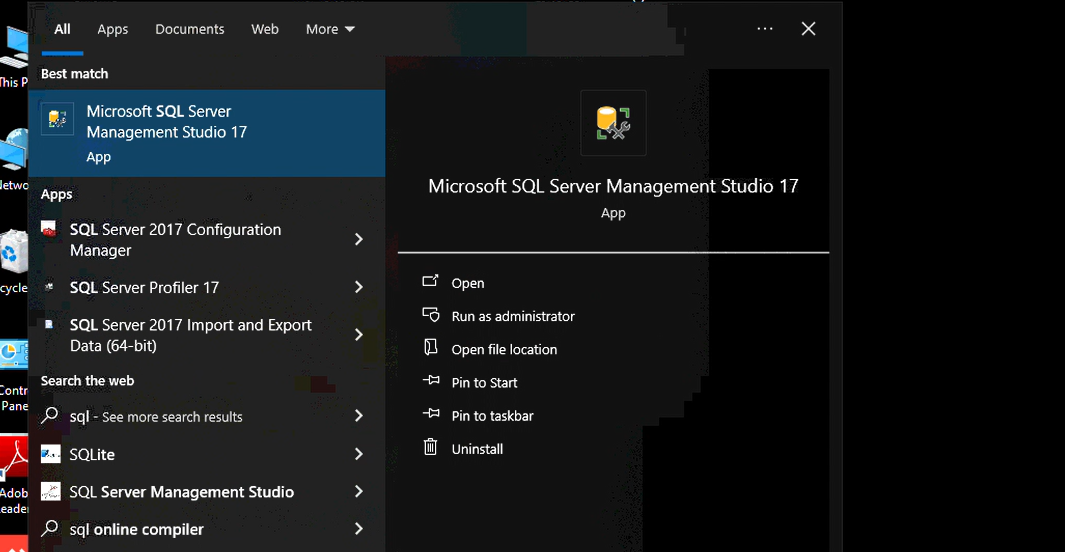This screenshot has height=552, width=1065.
Task: Click the SSMS icon in best match row
Action: coord(58,119)
